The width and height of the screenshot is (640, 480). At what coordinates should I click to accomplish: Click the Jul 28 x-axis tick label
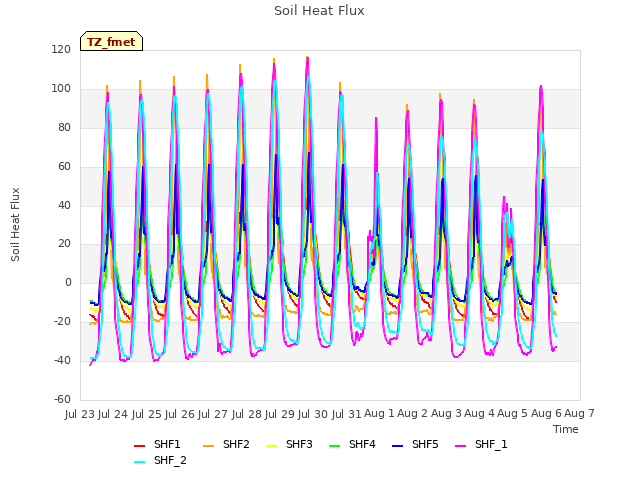247,414
